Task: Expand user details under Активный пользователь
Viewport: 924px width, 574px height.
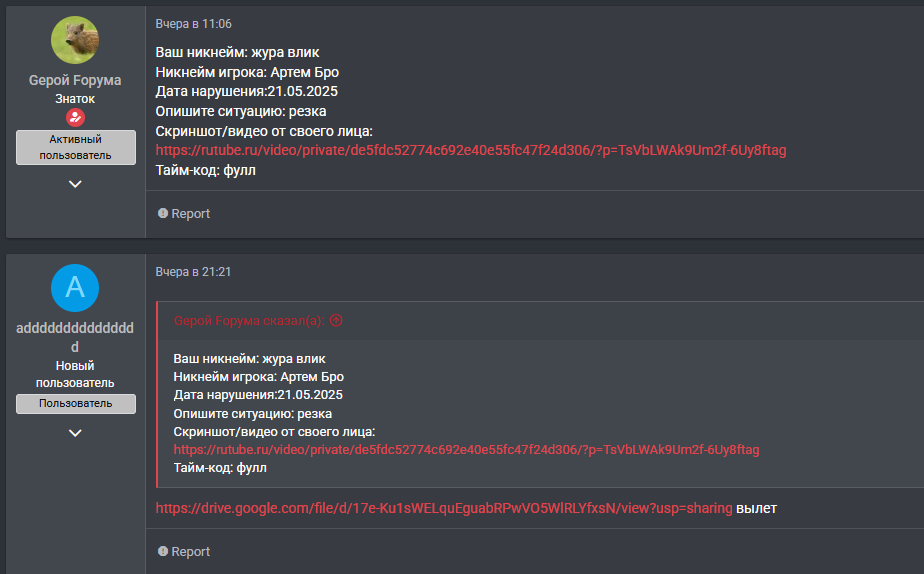Action: click(x=75, y=184)
